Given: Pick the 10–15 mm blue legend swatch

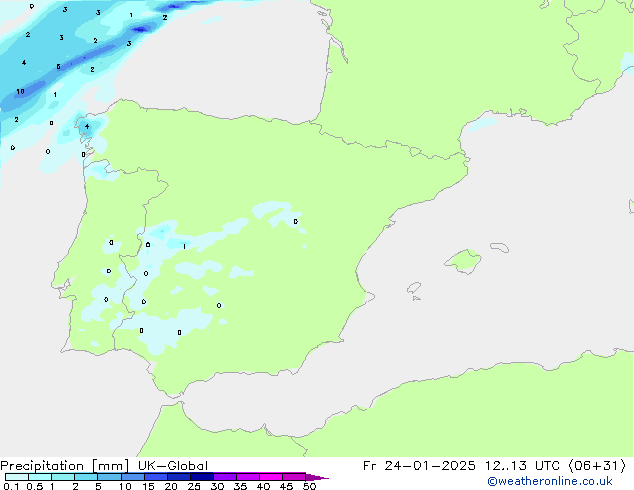Looking at the screenshot, I should [133, 477].
